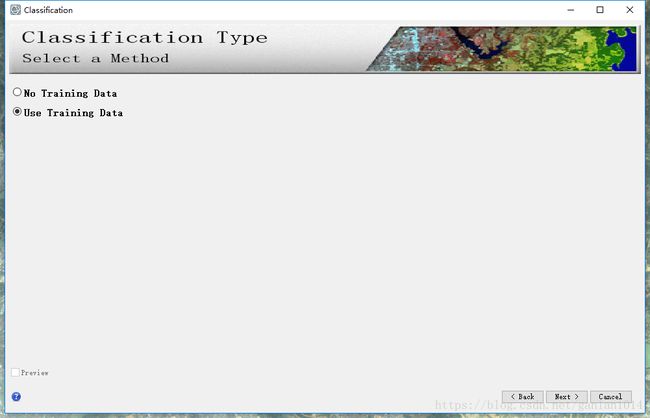Close the Classification dialog with the X
650x418 pixels.
point(630,10)
